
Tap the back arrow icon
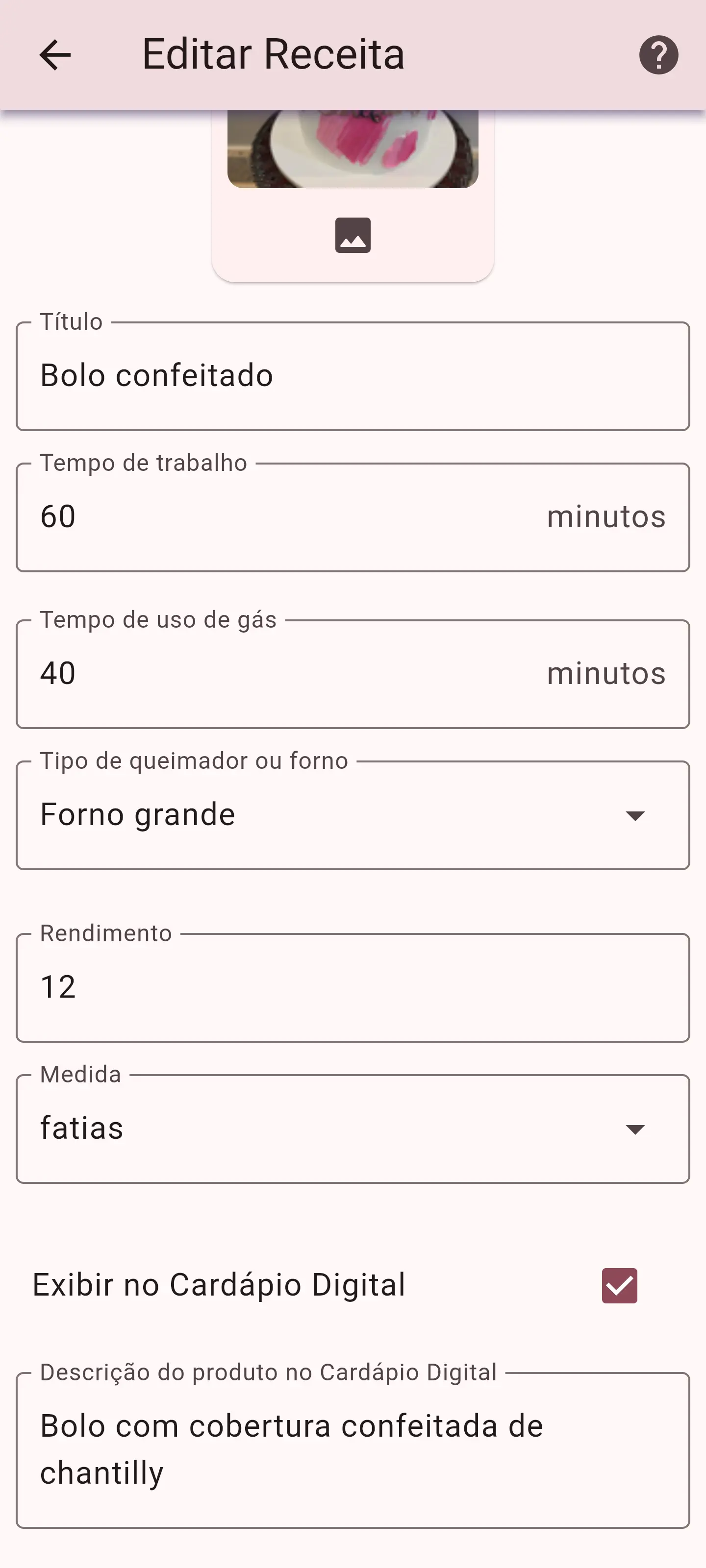tap(55, 55)
